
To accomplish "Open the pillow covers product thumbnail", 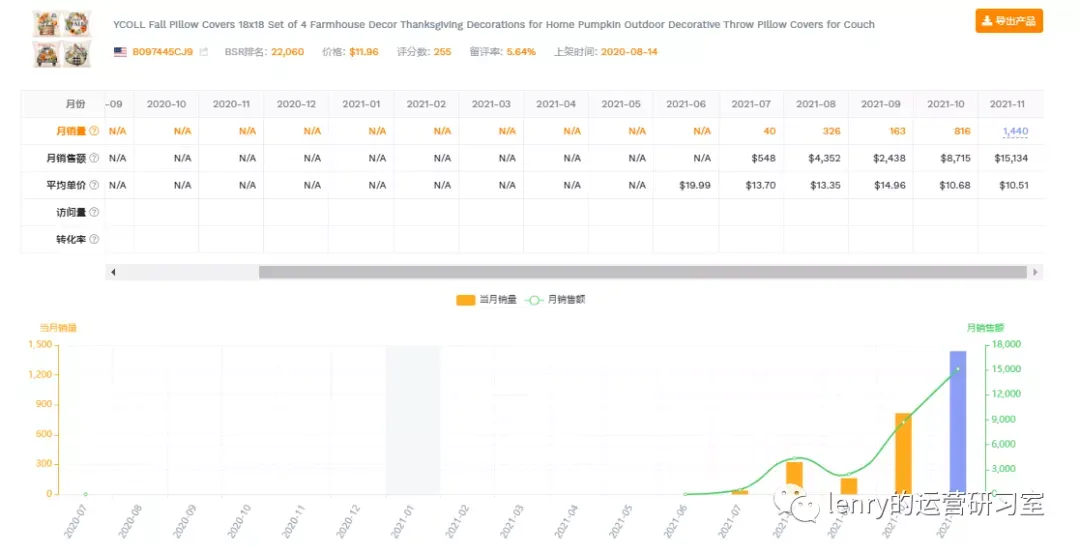I will 62,39.
